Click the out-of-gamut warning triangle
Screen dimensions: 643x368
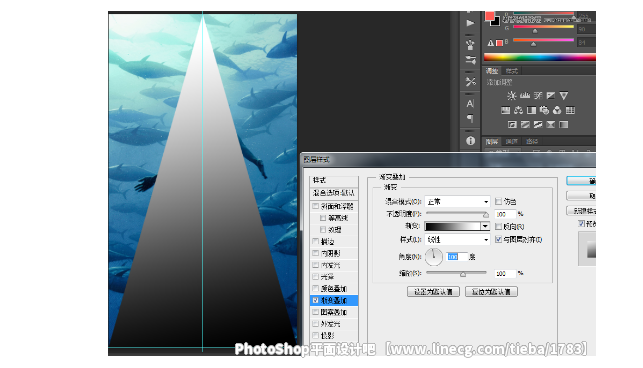490,43
